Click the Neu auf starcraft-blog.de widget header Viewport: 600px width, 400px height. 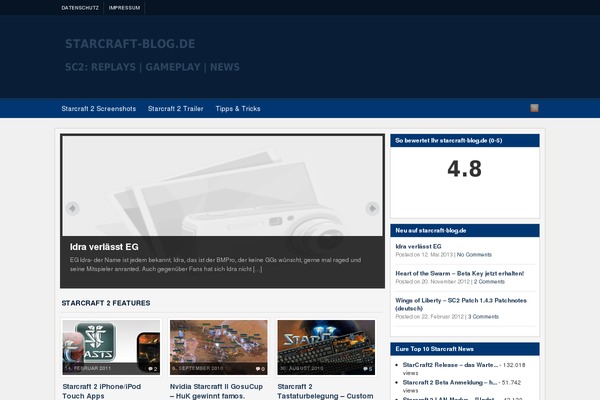pos(465,230)
